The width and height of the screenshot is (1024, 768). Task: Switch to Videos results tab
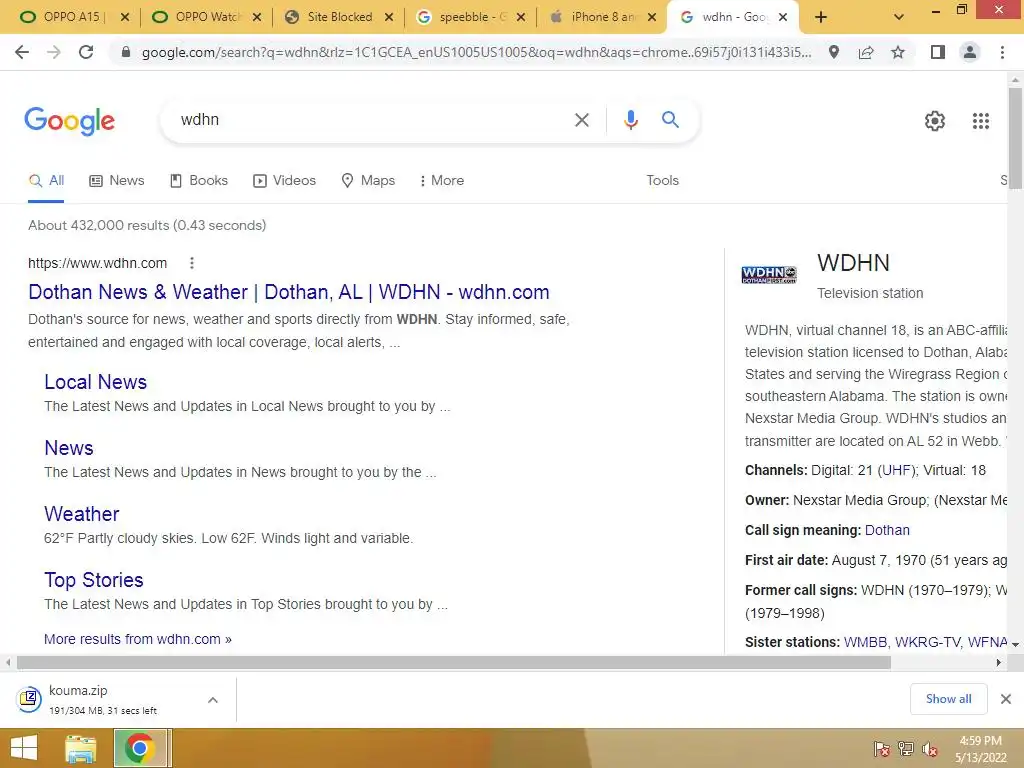[285, 181]
